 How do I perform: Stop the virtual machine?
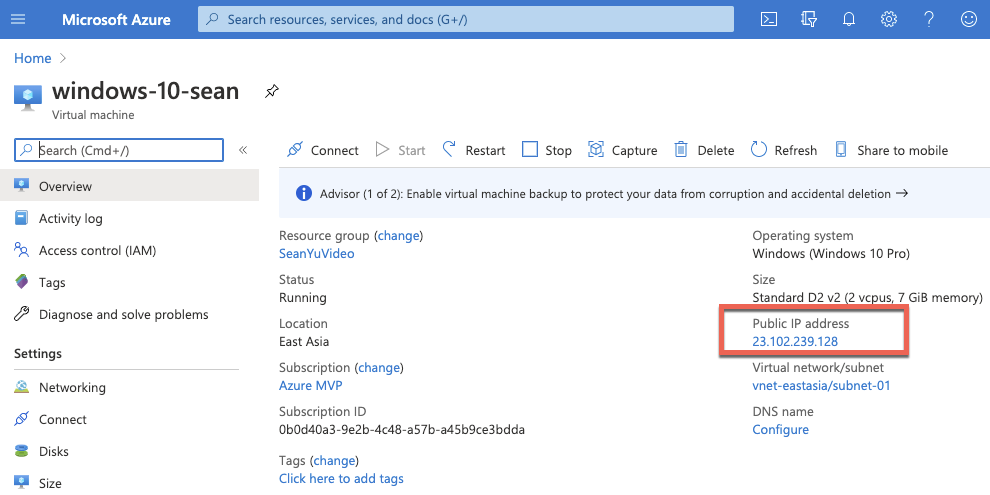coord(547,150)
